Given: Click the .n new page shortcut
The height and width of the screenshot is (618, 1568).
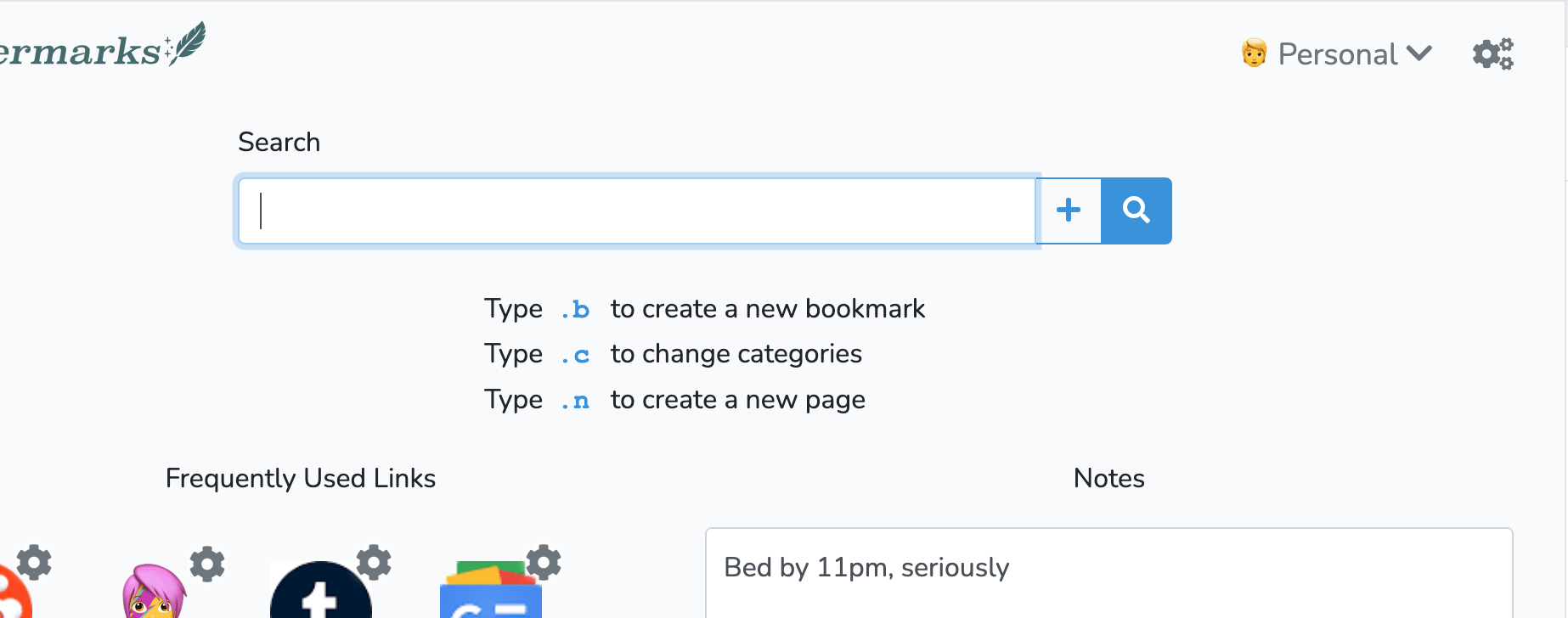Looking at the screenshot, I should (575, 400).
